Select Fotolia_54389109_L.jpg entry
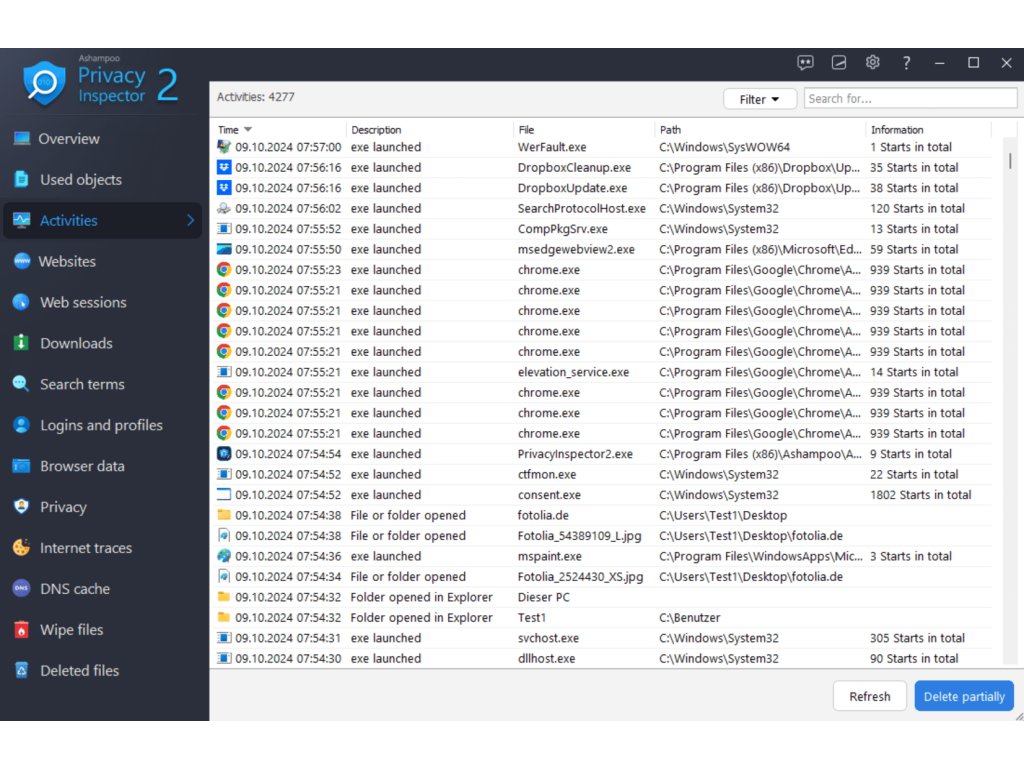 (604, 536)
